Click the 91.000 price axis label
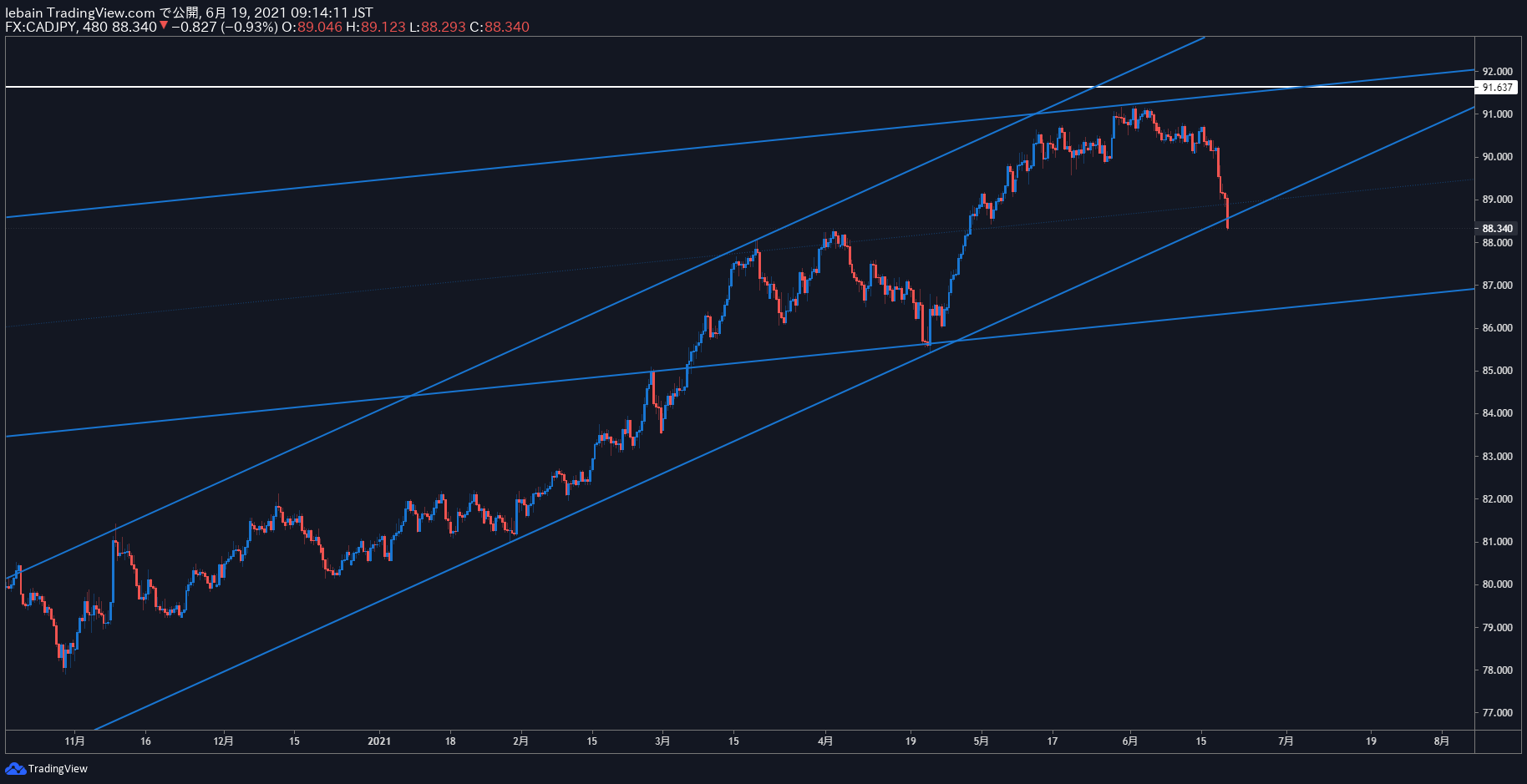The height and width of the screenshot is (784, 1527). point(1497,114)
